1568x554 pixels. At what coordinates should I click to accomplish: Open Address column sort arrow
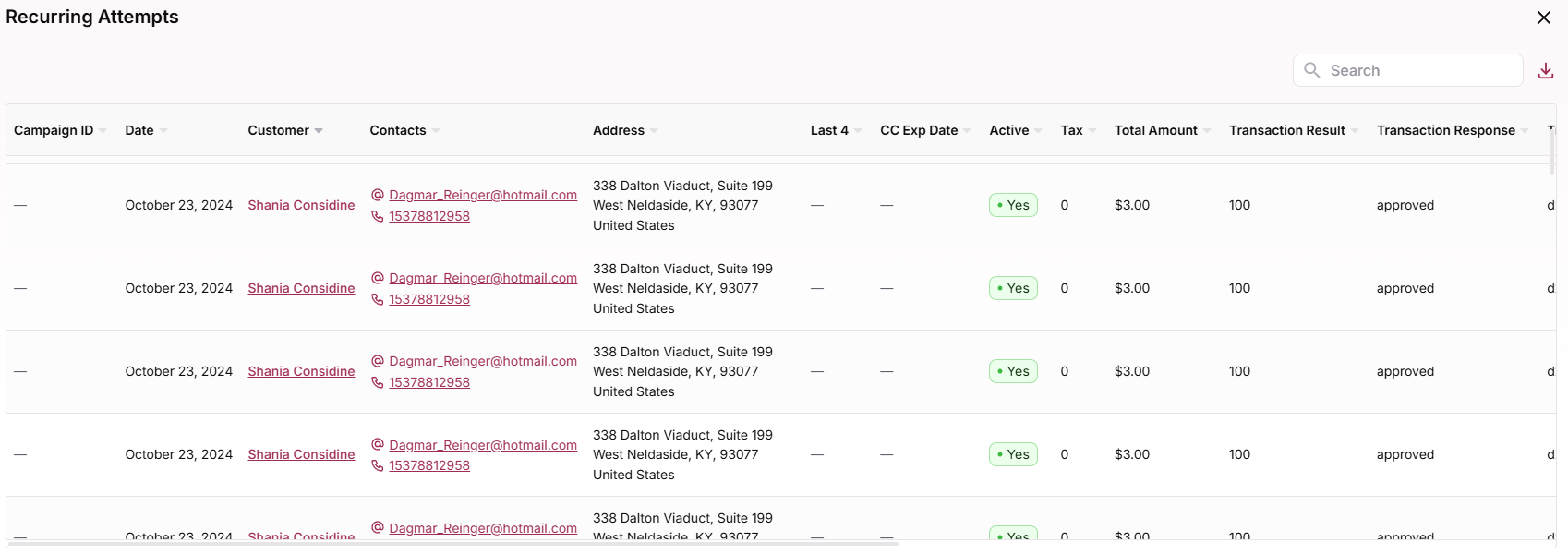[x=654, y=131]
